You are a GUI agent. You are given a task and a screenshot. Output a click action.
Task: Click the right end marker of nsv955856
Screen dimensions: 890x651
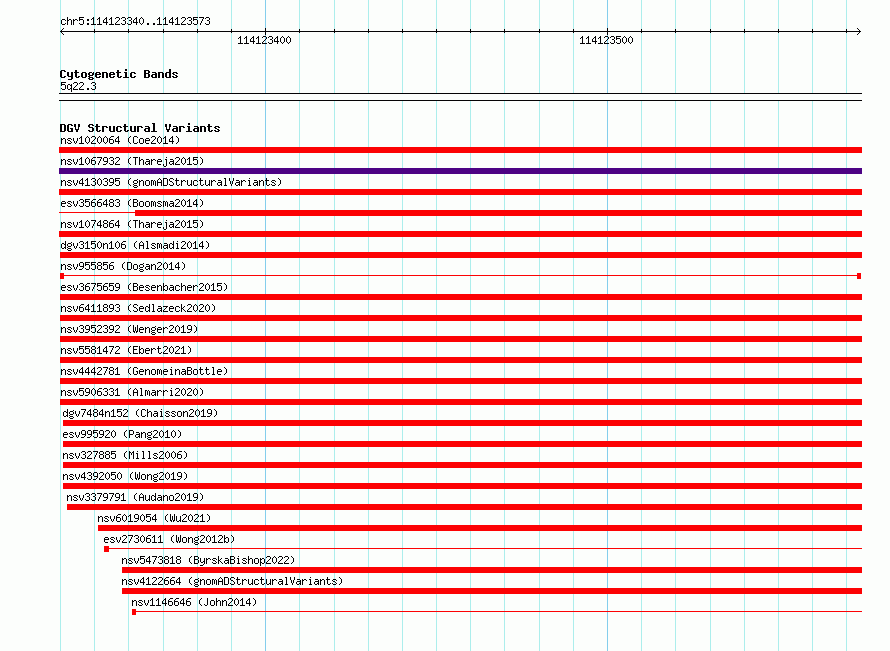click(859, 276)
